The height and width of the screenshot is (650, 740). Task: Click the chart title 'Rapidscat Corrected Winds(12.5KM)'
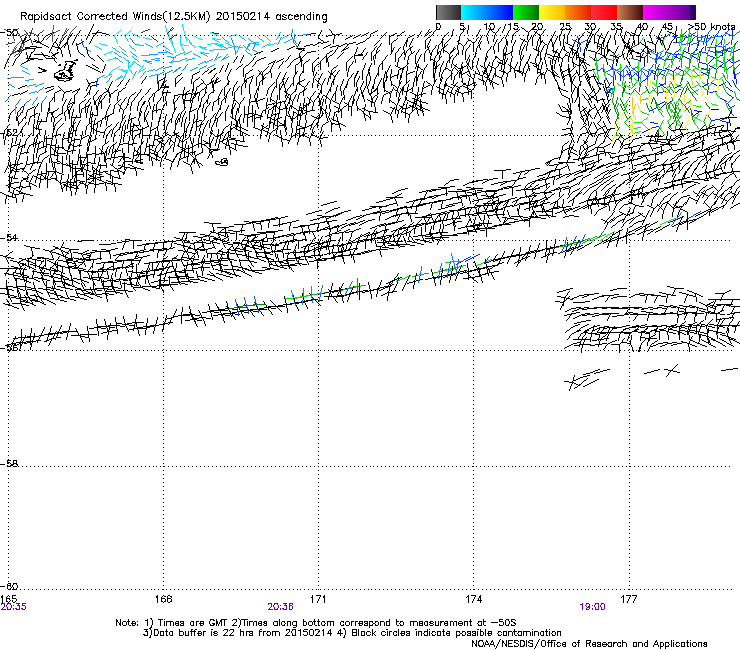point(115,17)
